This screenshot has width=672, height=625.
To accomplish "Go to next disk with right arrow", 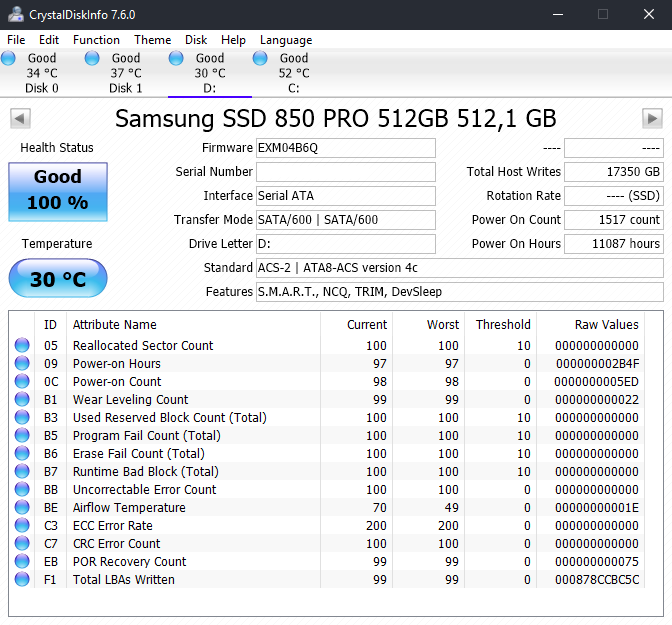I will [652, 118].
